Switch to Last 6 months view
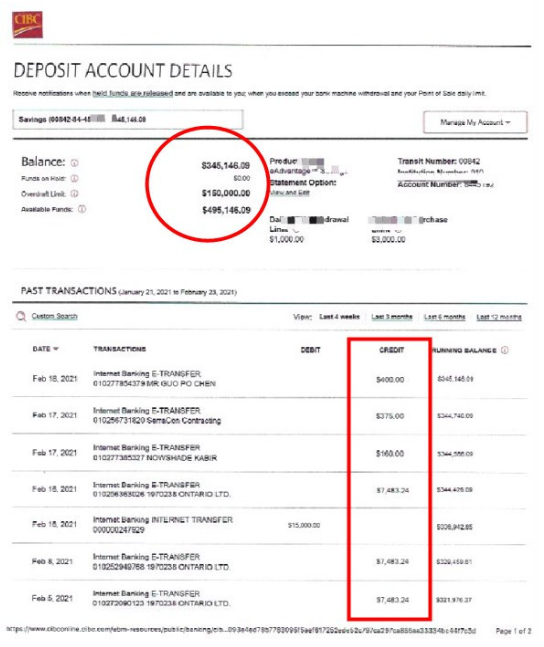The width and height of the screenshot is (544, 647). tap(445, 317)
